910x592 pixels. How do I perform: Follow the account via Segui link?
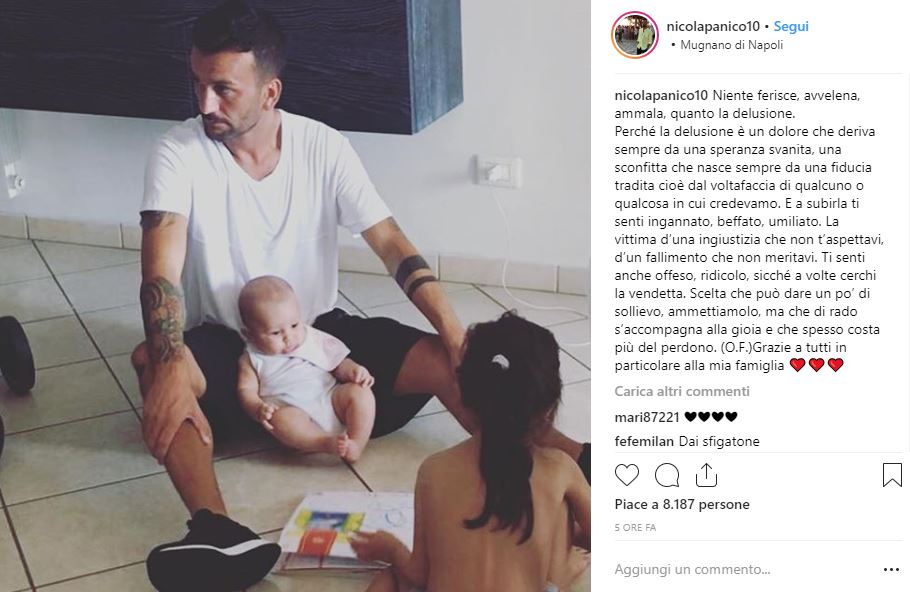click(x=791, y=26)
